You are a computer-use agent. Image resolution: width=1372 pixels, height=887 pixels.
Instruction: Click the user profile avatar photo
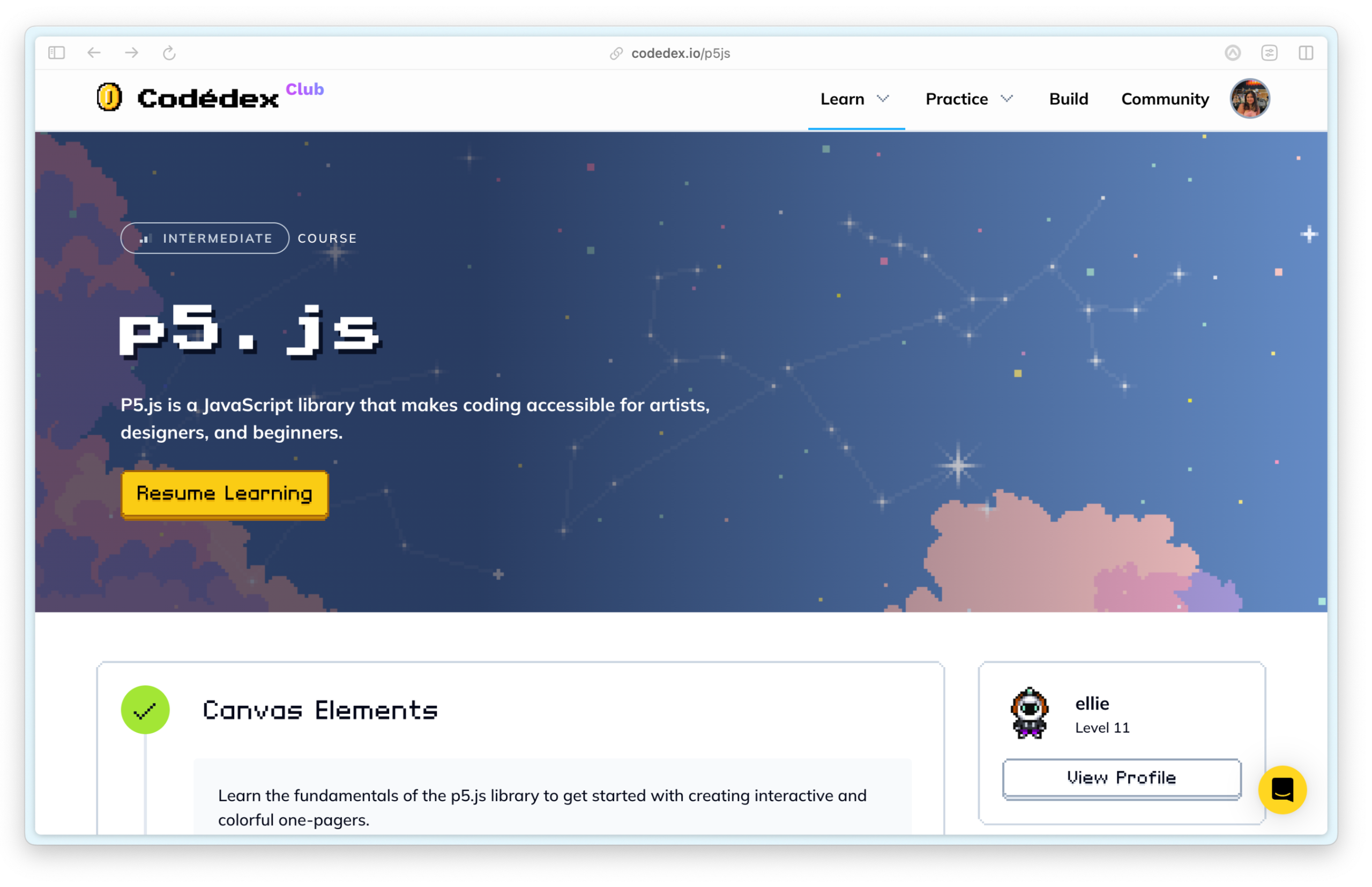point(1249,99)
